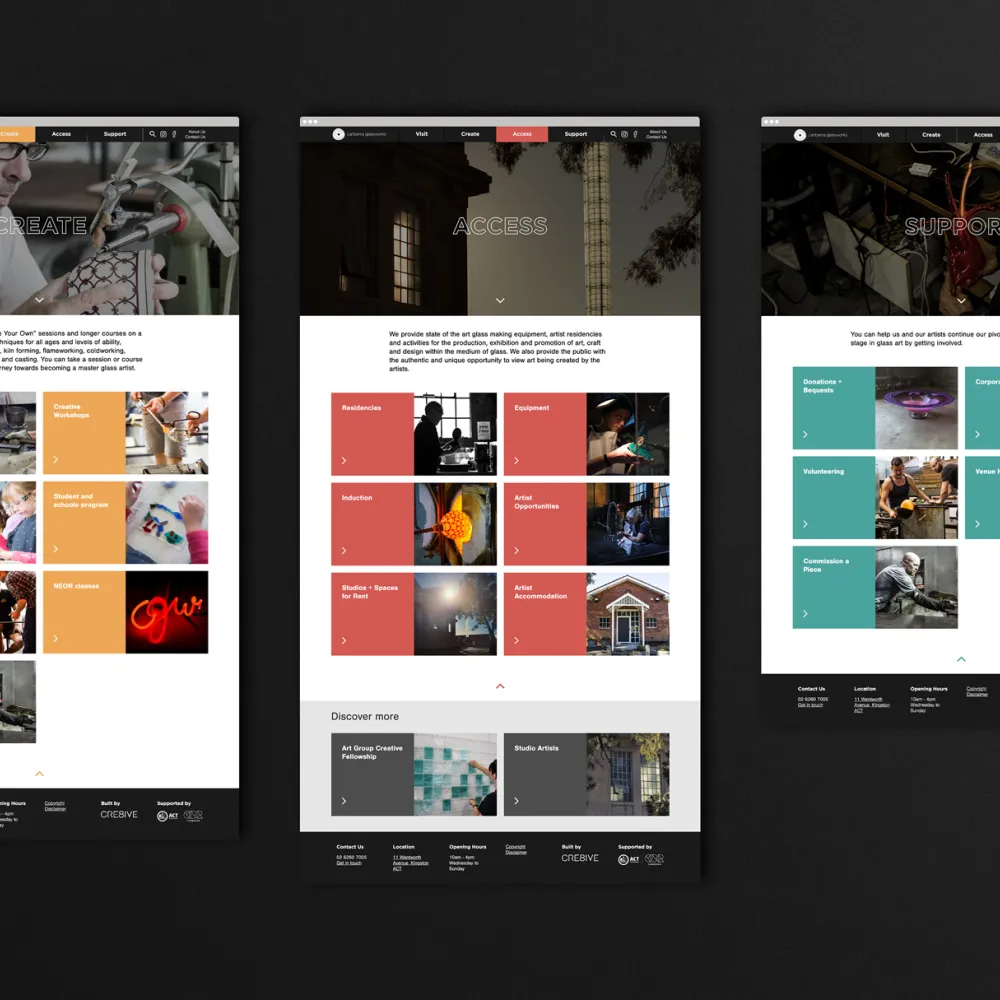The height and width of the screenshot is (1000, 1000).
Task: Open the Volunteering glassblower photo
Action: click(x=916, y=497)
